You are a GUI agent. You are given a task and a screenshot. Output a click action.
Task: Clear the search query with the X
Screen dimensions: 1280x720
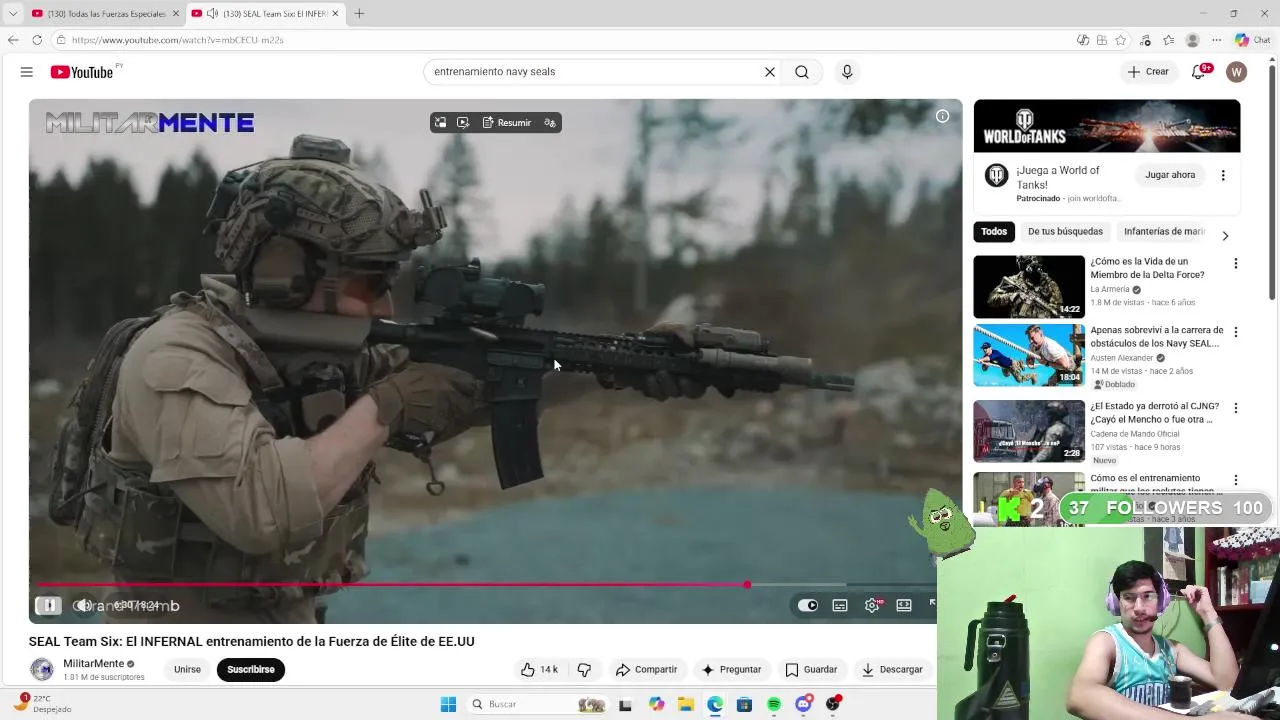(770, 72)
